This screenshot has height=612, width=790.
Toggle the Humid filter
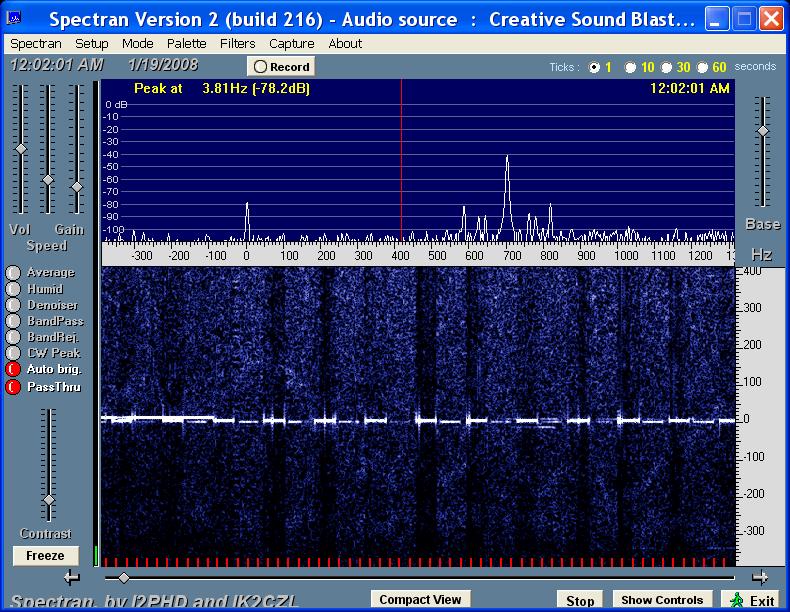(x=13, y=289)
